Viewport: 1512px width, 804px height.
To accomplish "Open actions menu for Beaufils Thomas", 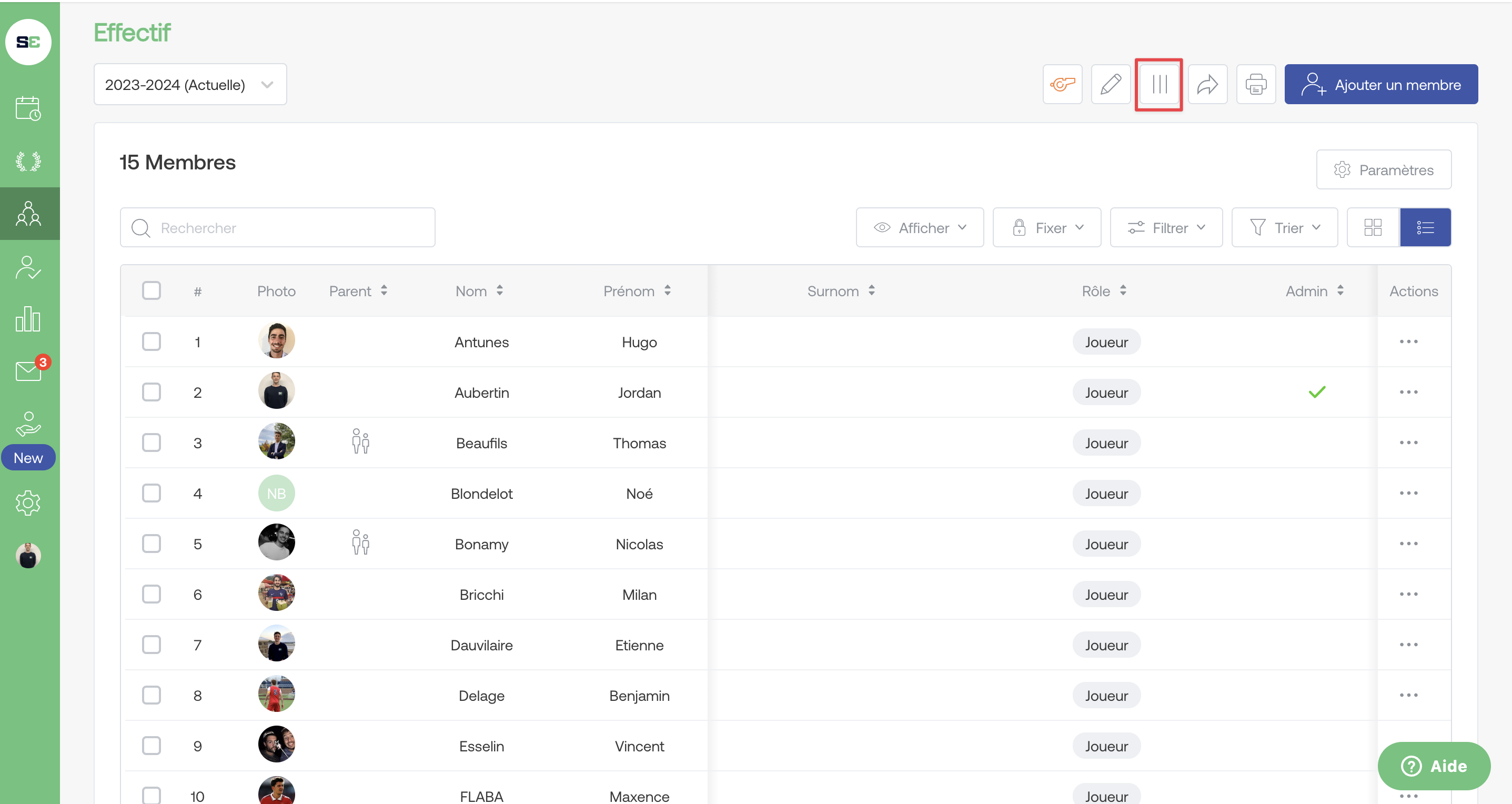I will 1409,443.
